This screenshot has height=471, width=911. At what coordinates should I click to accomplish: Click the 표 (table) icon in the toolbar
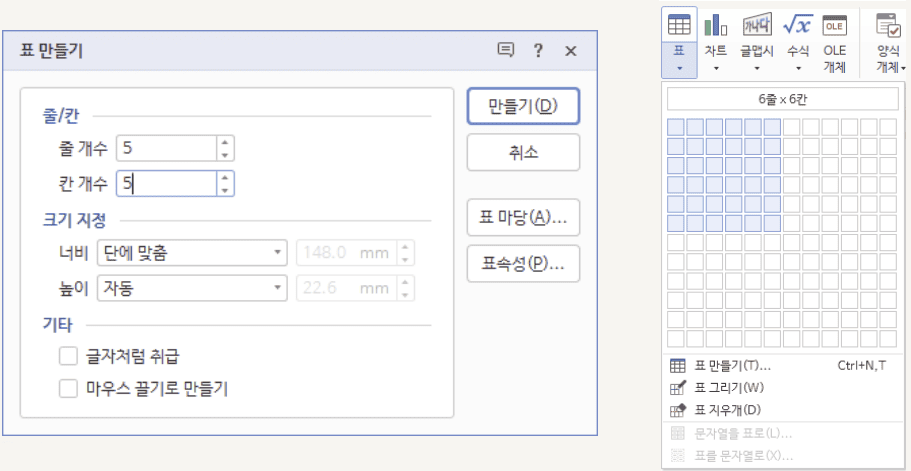coord(679,26)
